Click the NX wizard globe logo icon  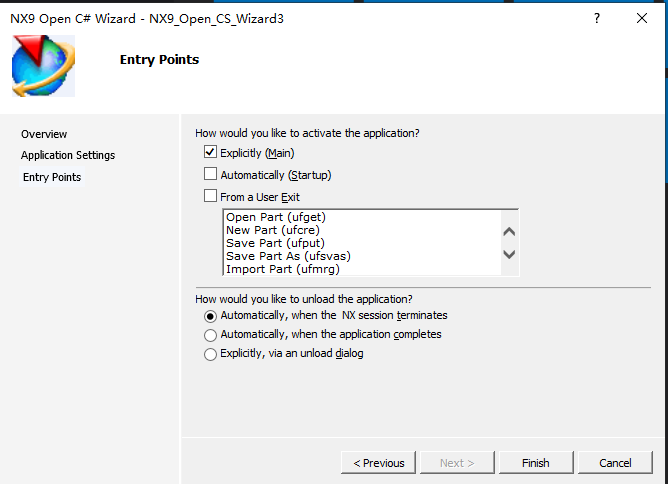point(43,65)
